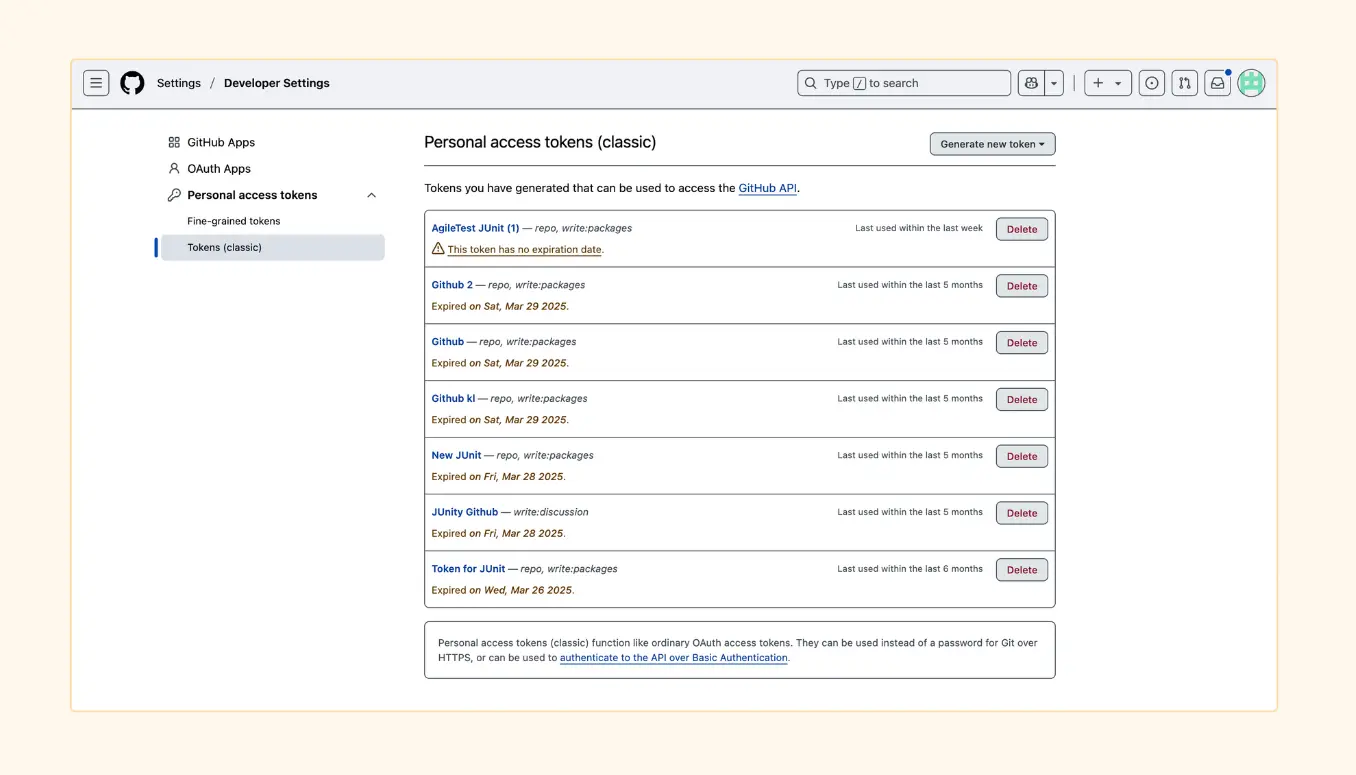Viewport: 1356px width, 775px height.
Task: Open the pull requests icon
Action: 1184,83
